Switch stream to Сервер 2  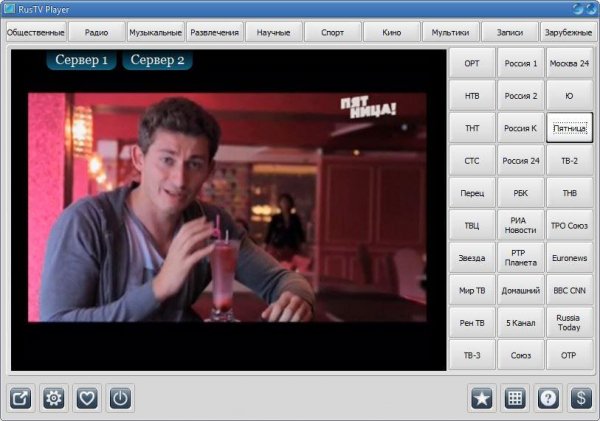click(157, 60)
